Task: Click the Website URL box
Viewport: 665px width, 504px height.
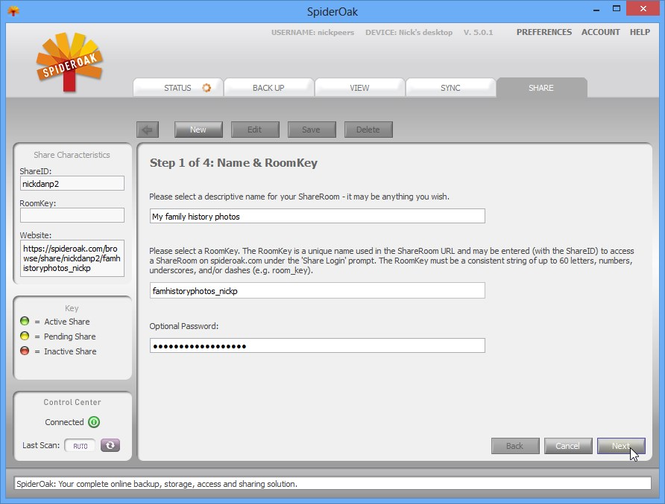Action: coord(72,258)
